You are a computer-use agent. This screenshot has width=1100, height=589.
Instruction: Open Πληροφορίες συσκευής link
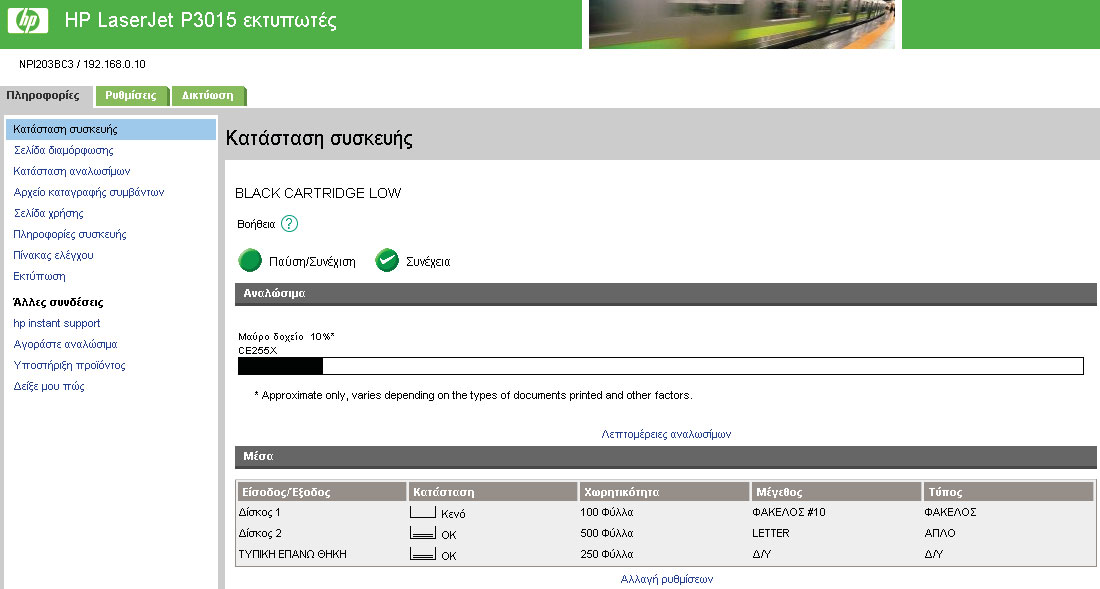69,234
